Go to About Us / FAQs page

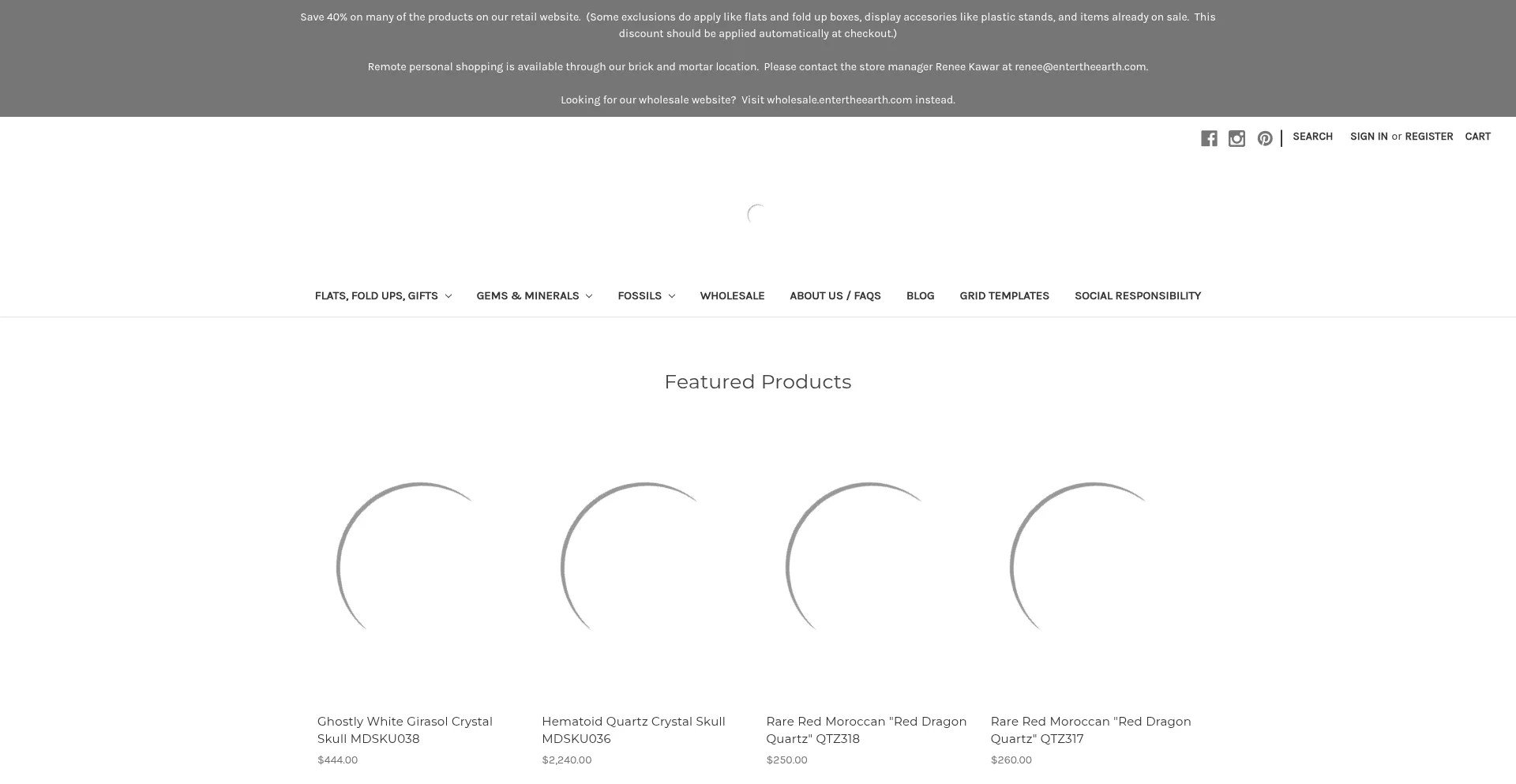(x=835, y=296)
